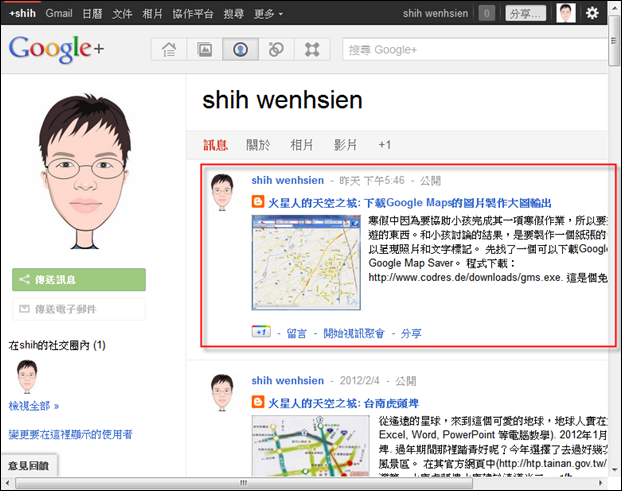Click the 昨天 下午5:46 timestamp
Screen dimensions: 622x491
tap(372, 181)
